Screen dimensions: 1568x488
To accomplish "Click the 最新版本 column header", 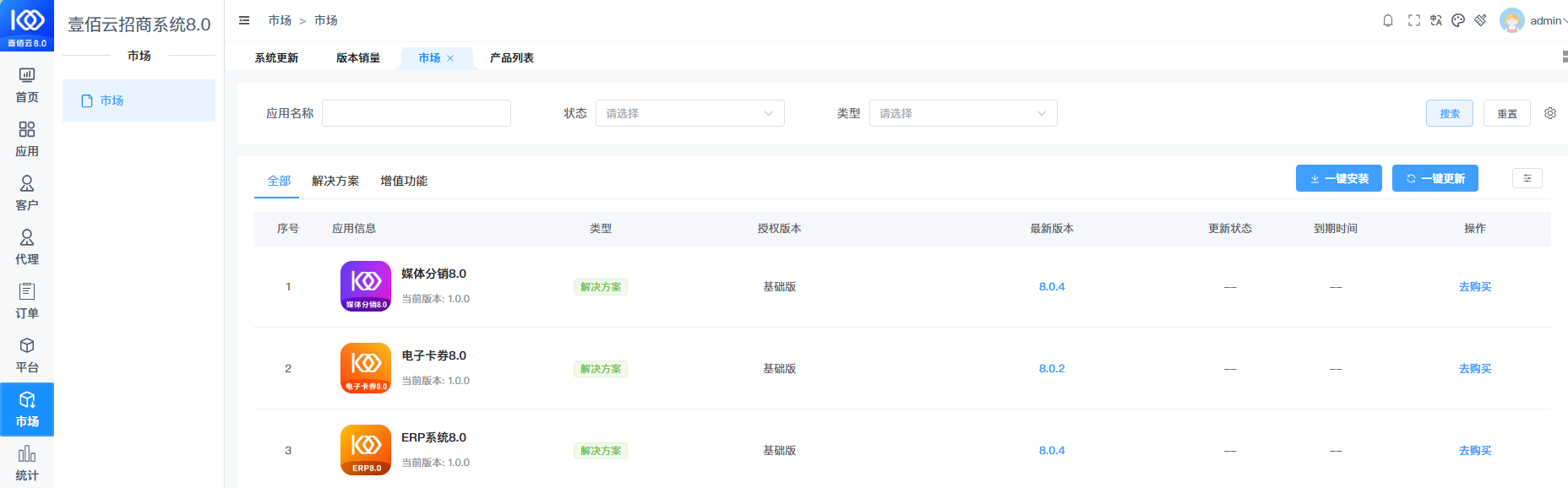I will pos(1052,229).
